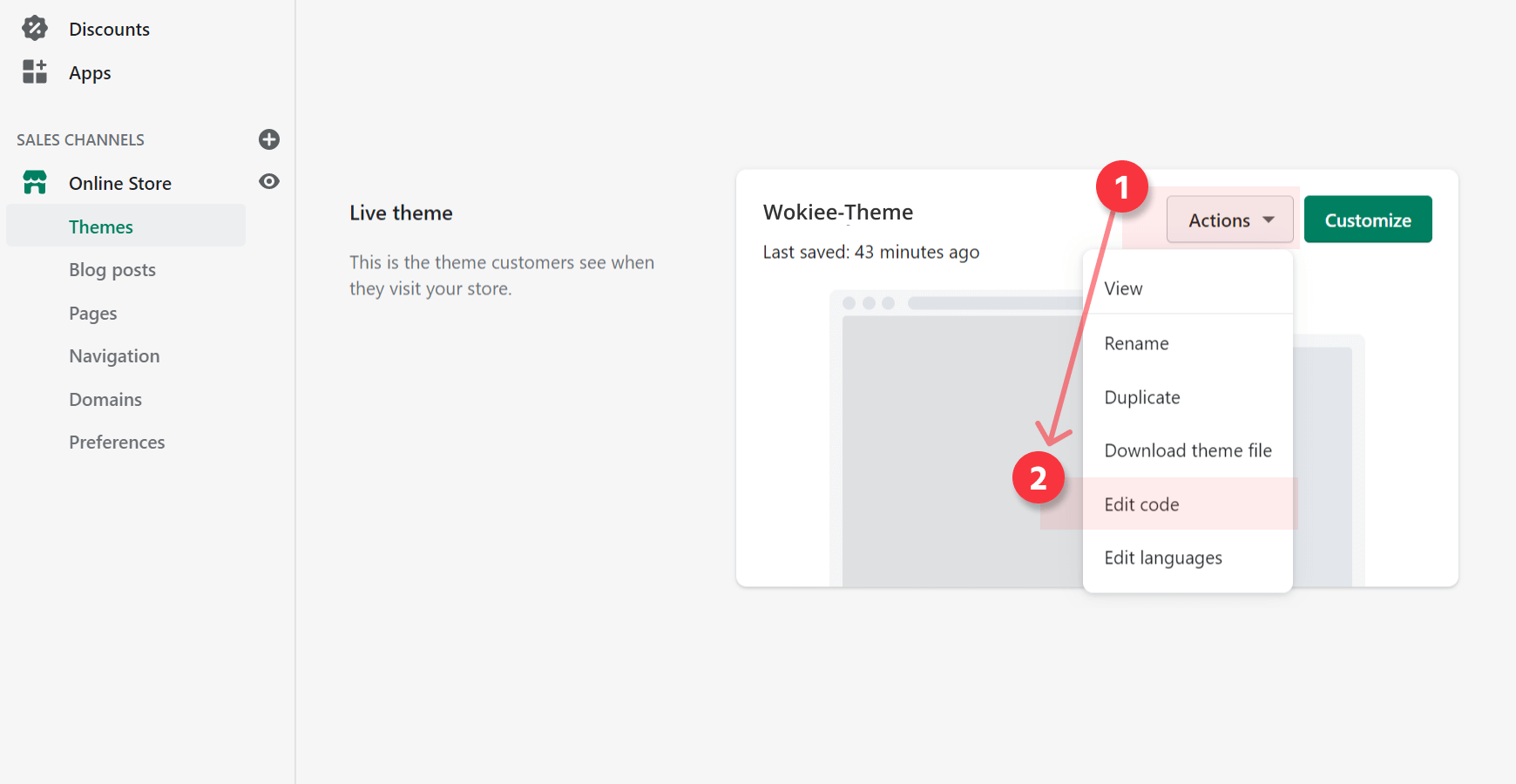Viewport: 1516px width, 784px height.
Task: Choose View from Actions menu
Action: click(x=1188, y=288)
